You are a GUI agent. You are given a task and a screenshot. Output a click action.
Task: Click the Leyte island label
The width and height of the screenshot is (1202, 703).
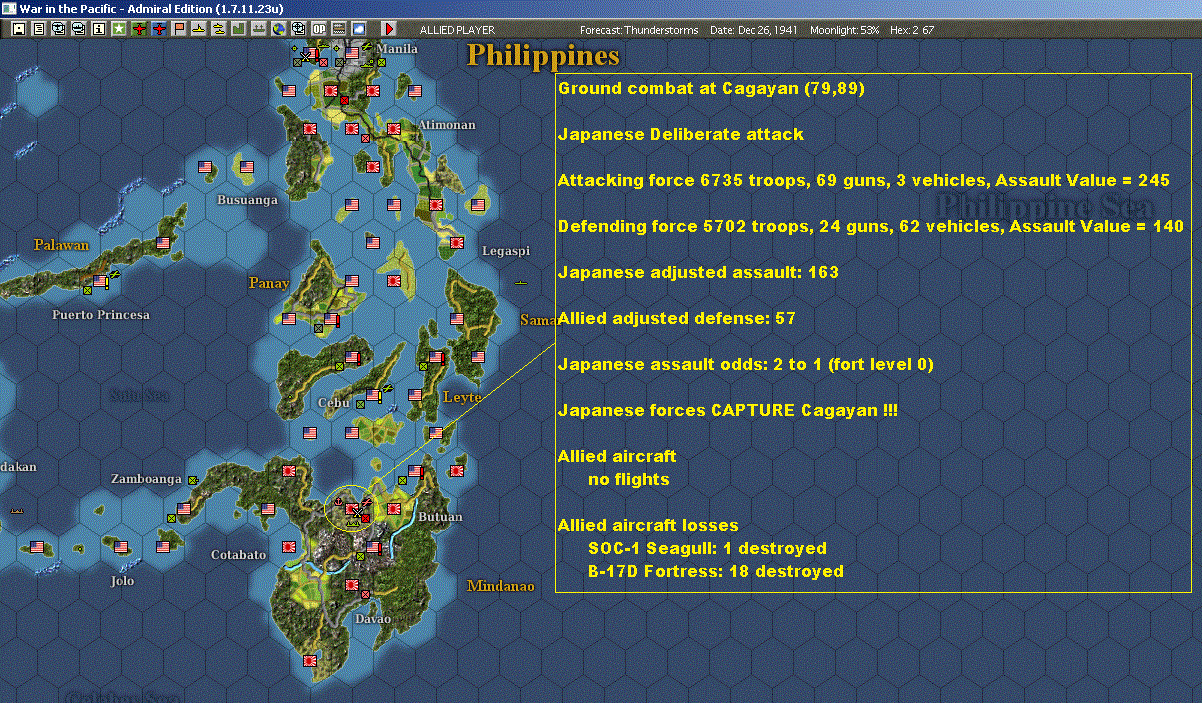click(462, 397)
